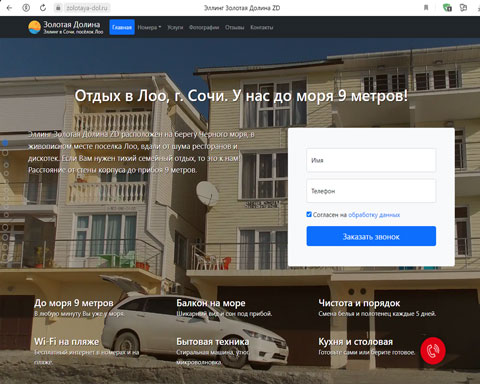Bookmark the page with the bookmark icon

(x=426, y=8)
